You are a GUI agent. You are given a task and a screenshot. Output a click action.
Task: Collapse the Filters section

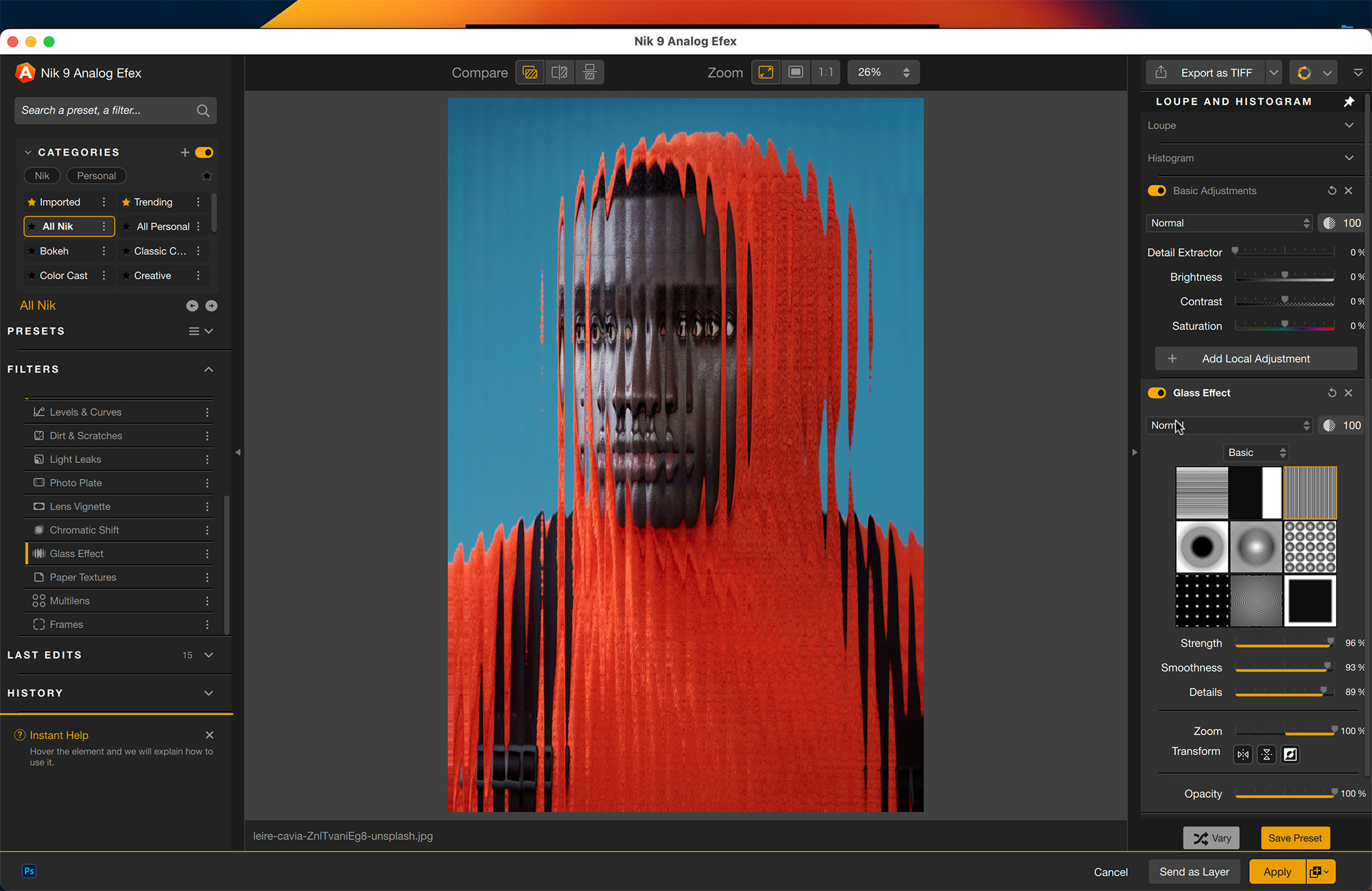click(209, 369)
